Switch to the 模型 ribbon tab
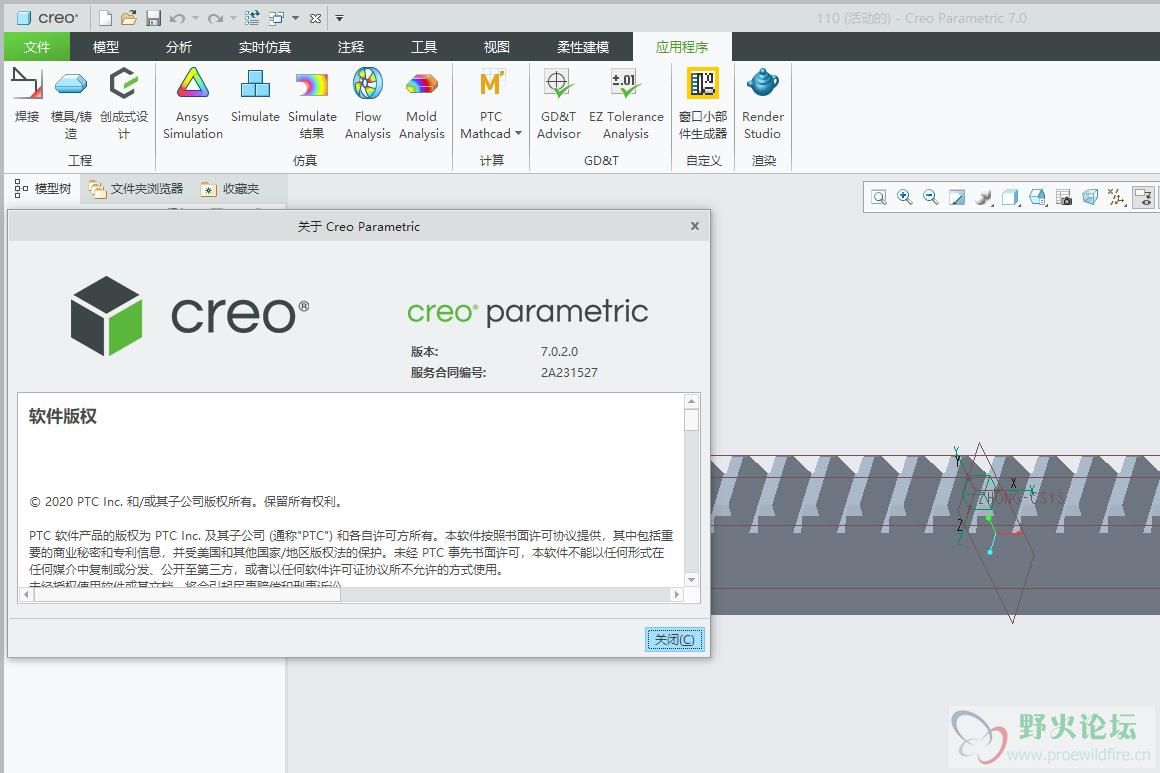 (106, 47)
